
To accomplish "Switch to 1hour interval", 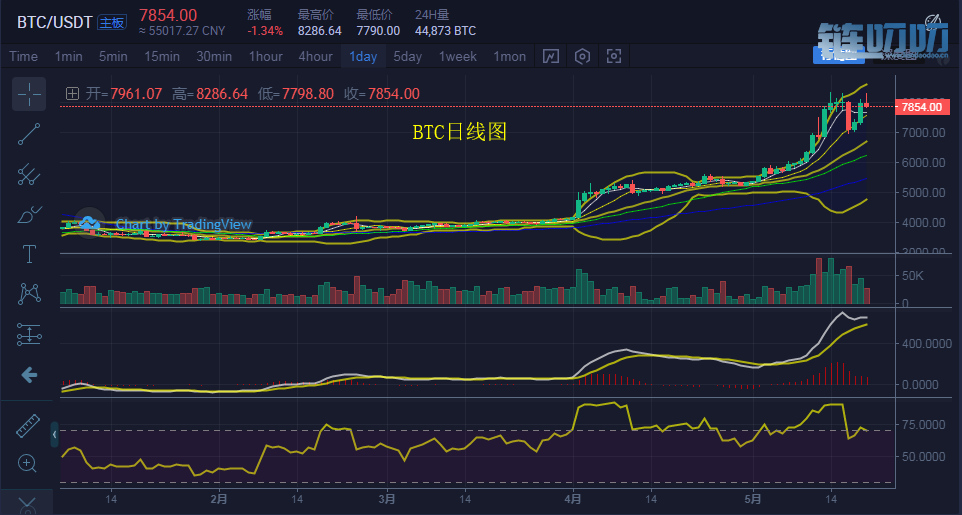I will click(266, 56).
